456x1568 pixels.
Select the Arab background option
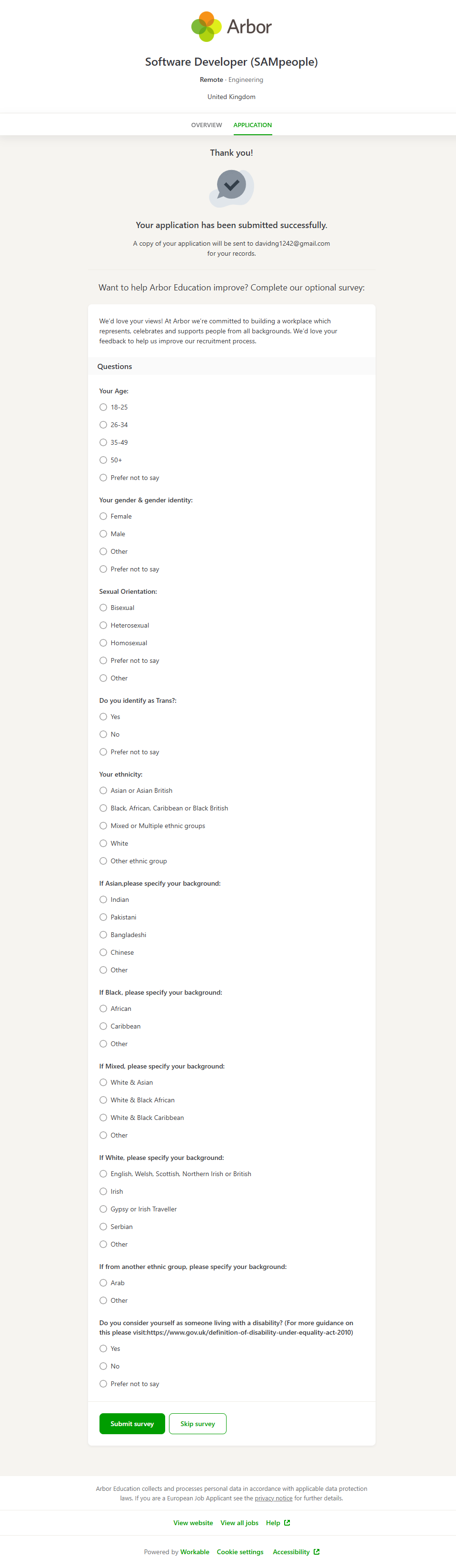103,1282
